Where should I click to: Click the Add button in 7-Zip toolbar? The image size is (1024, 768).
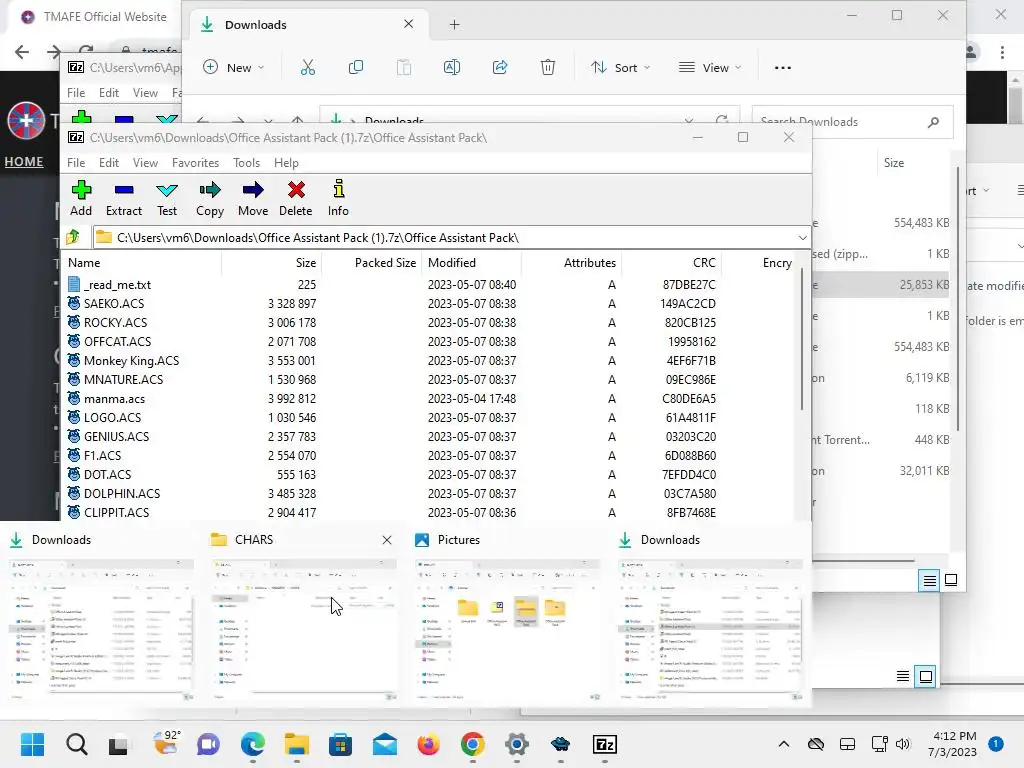[81, 199]
